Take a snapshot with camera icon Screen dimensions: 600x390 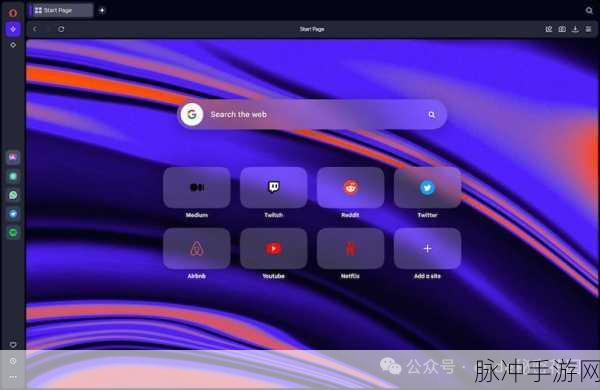[562, 29]
